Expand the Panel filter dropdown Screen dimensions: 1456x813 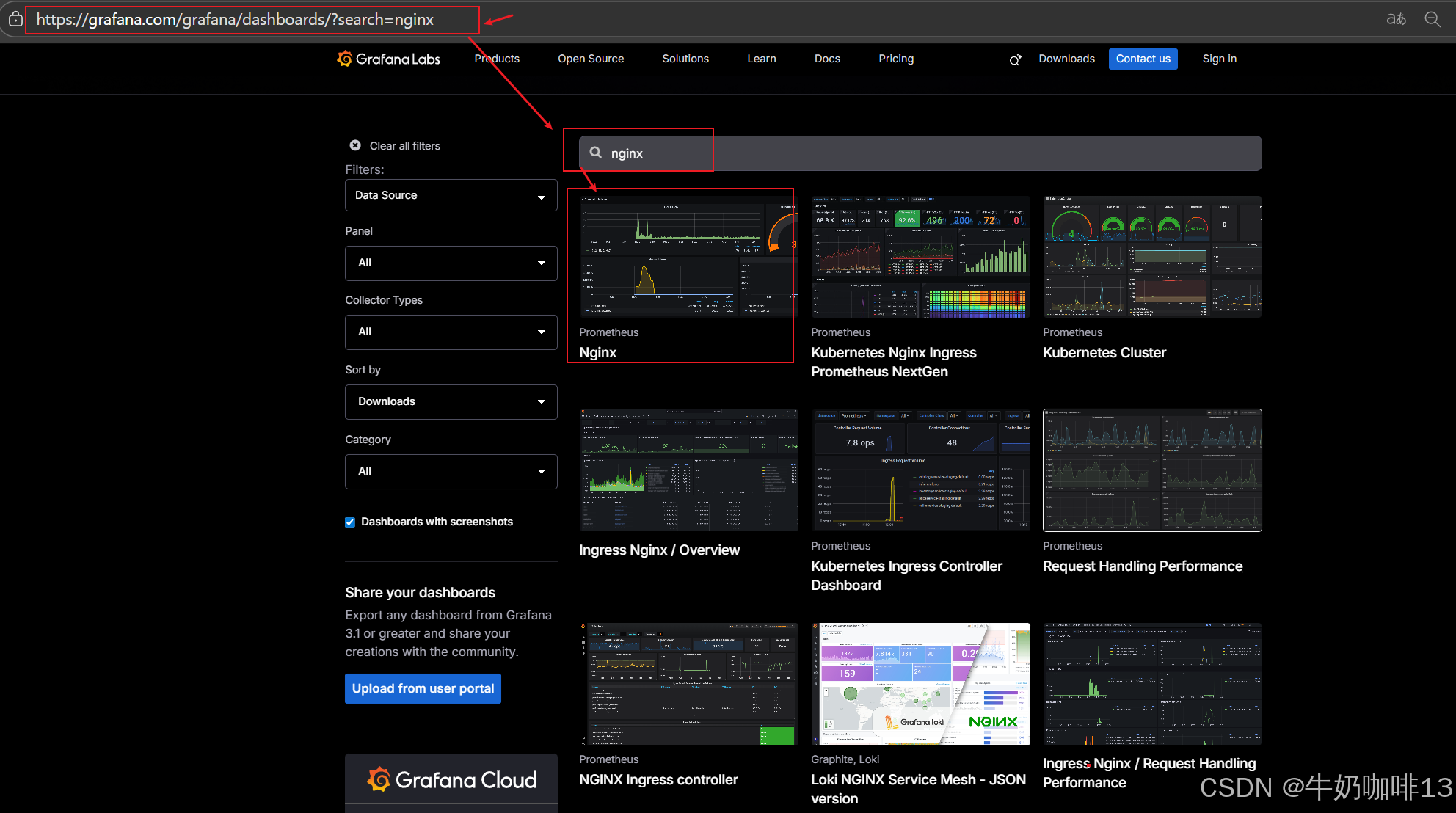point(451,263)
